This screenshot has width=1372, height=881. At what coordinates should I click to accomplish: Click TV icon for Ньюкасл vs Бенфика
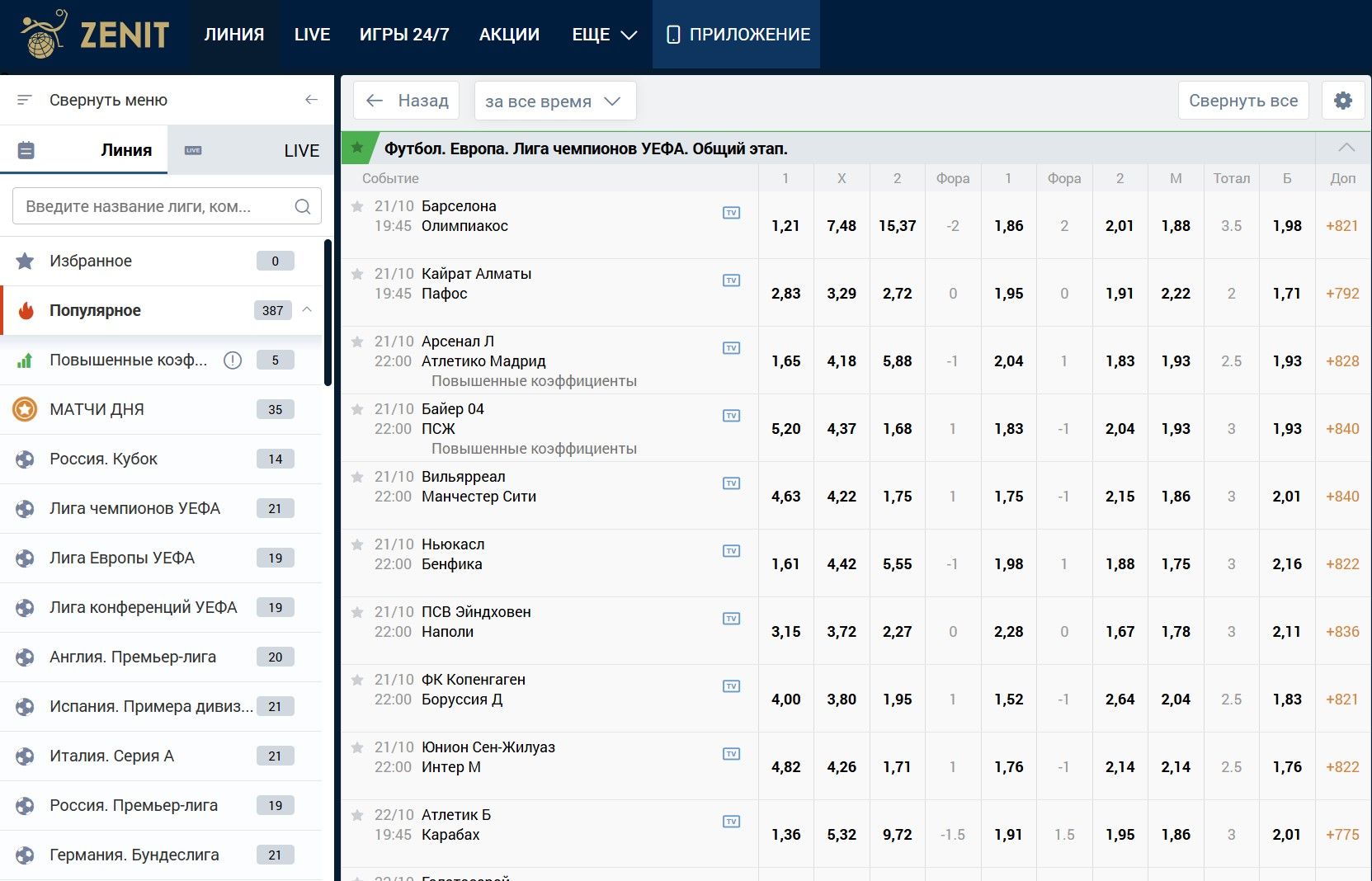click(x=731, y=551)
